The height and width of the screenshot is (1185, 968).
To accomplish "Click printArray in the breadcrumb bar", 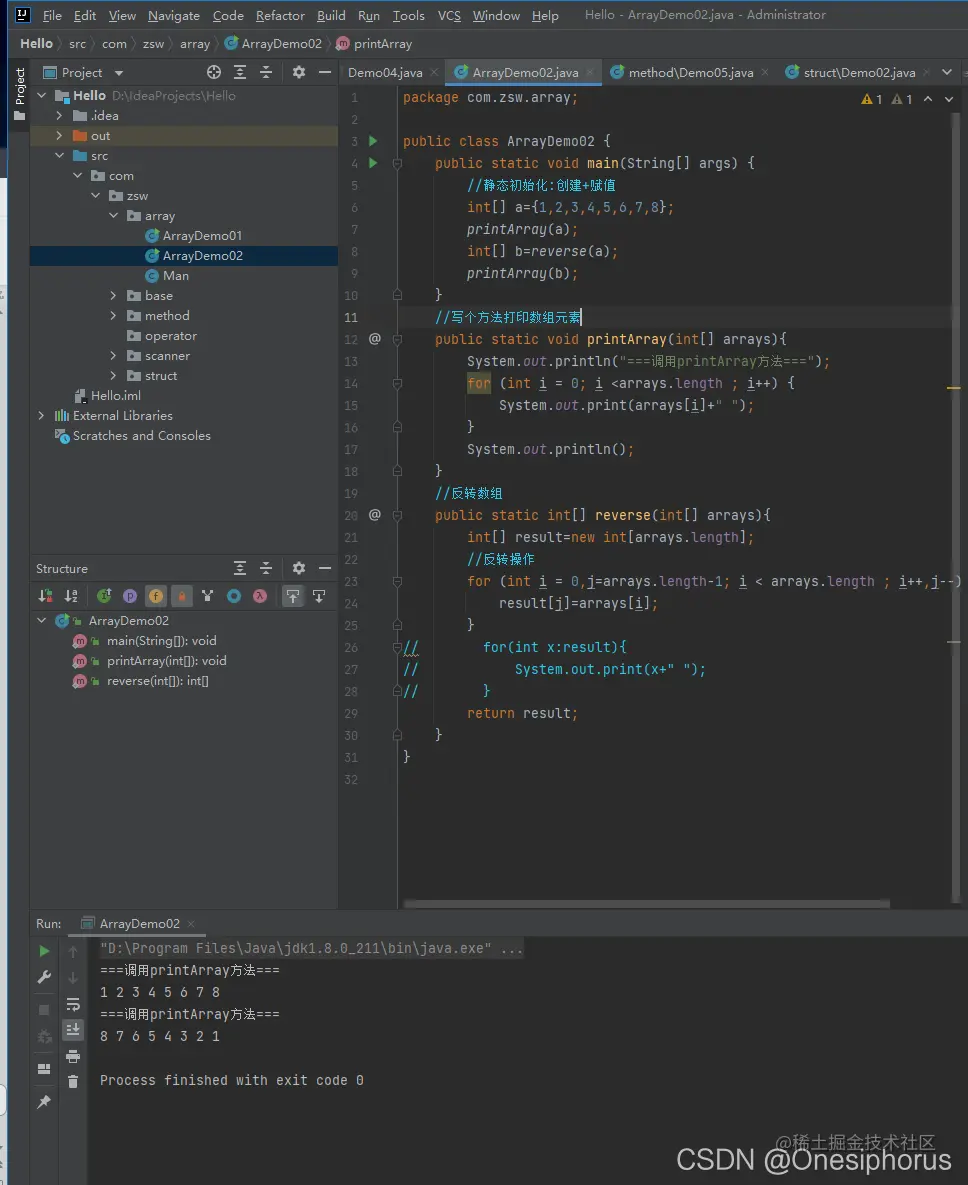I will point(375,44).
